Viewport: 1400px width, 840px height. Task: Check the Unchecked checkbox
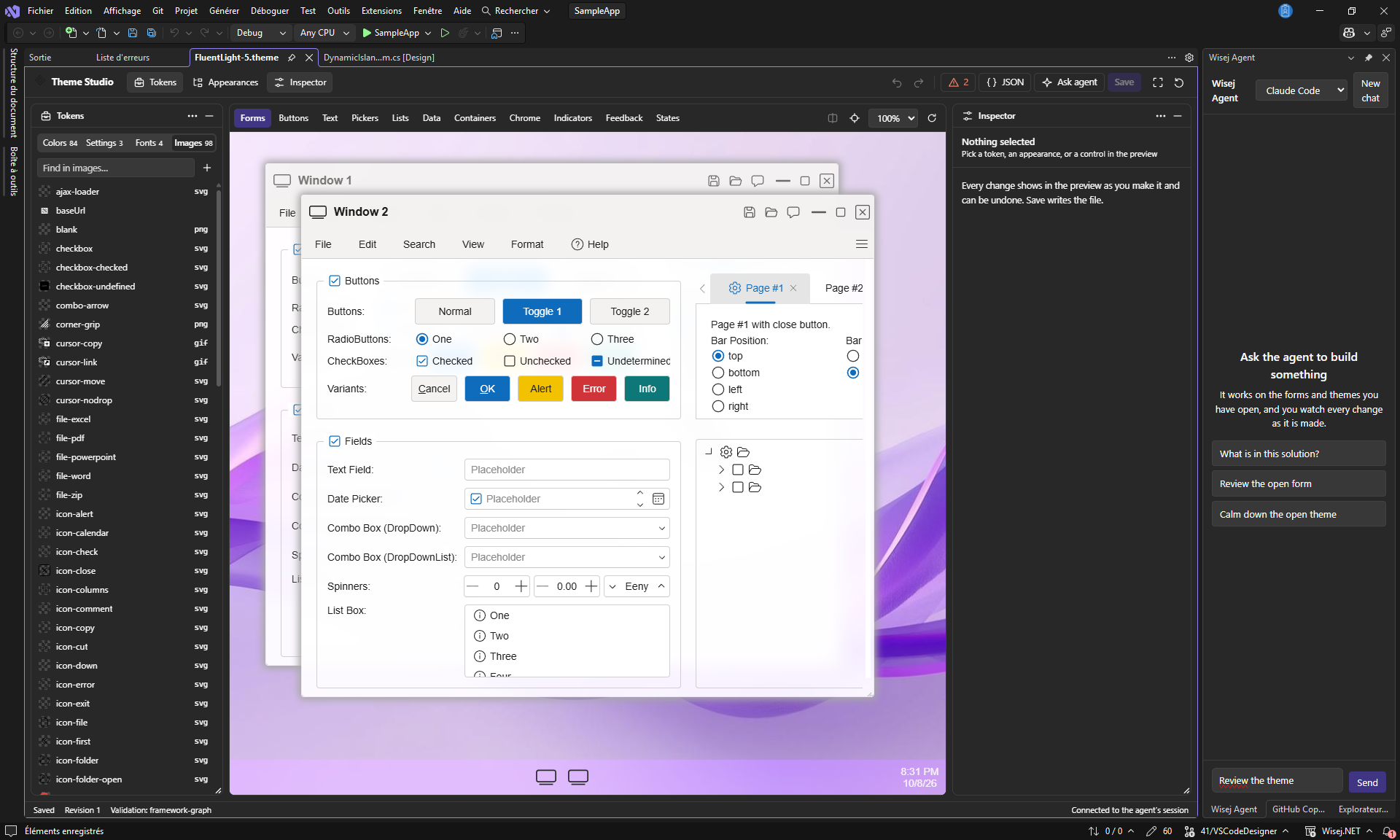point(510,361)
